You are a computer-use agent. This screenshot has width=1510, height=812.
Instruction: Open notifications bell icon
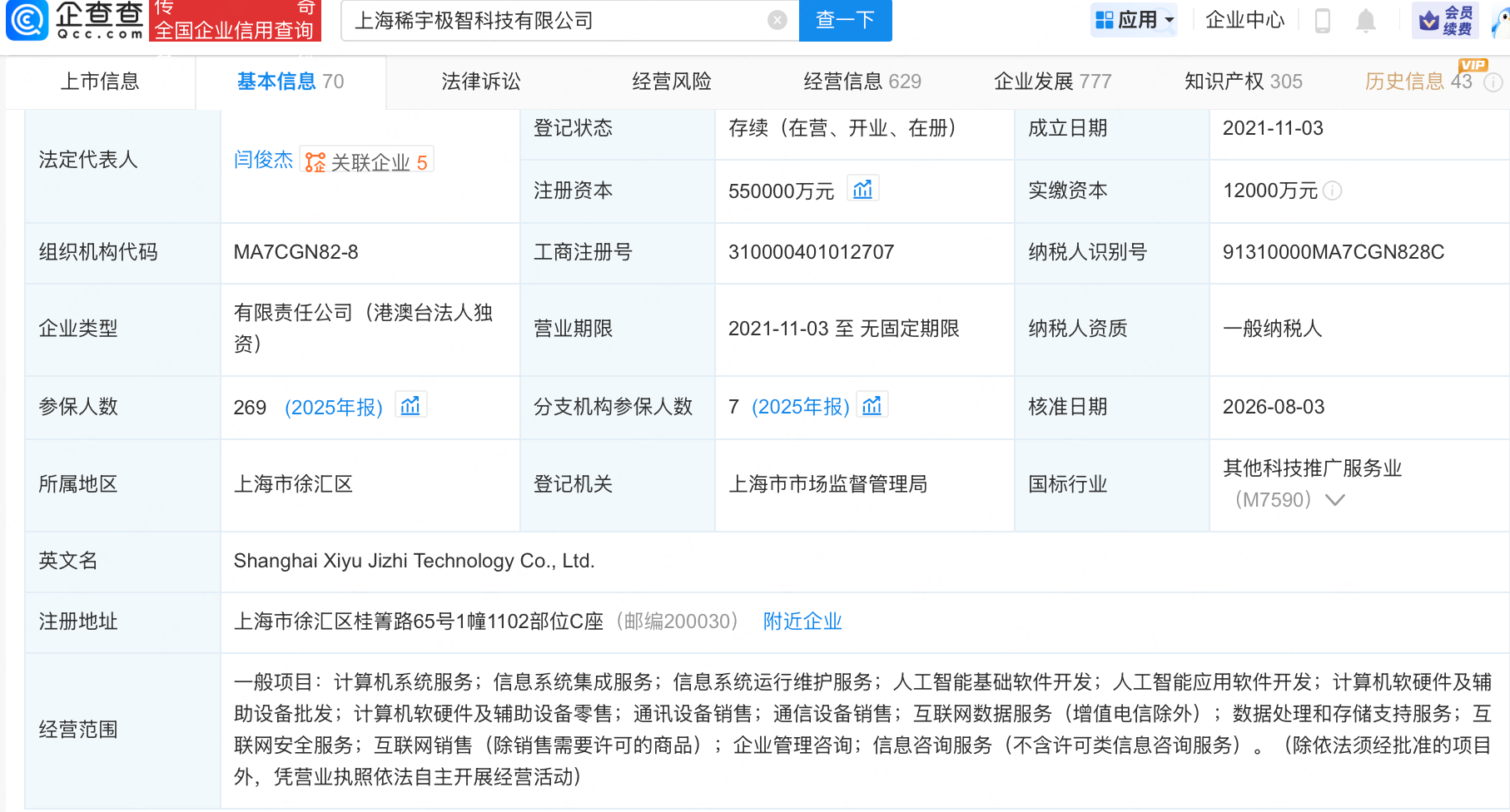tap(1366, 20)
